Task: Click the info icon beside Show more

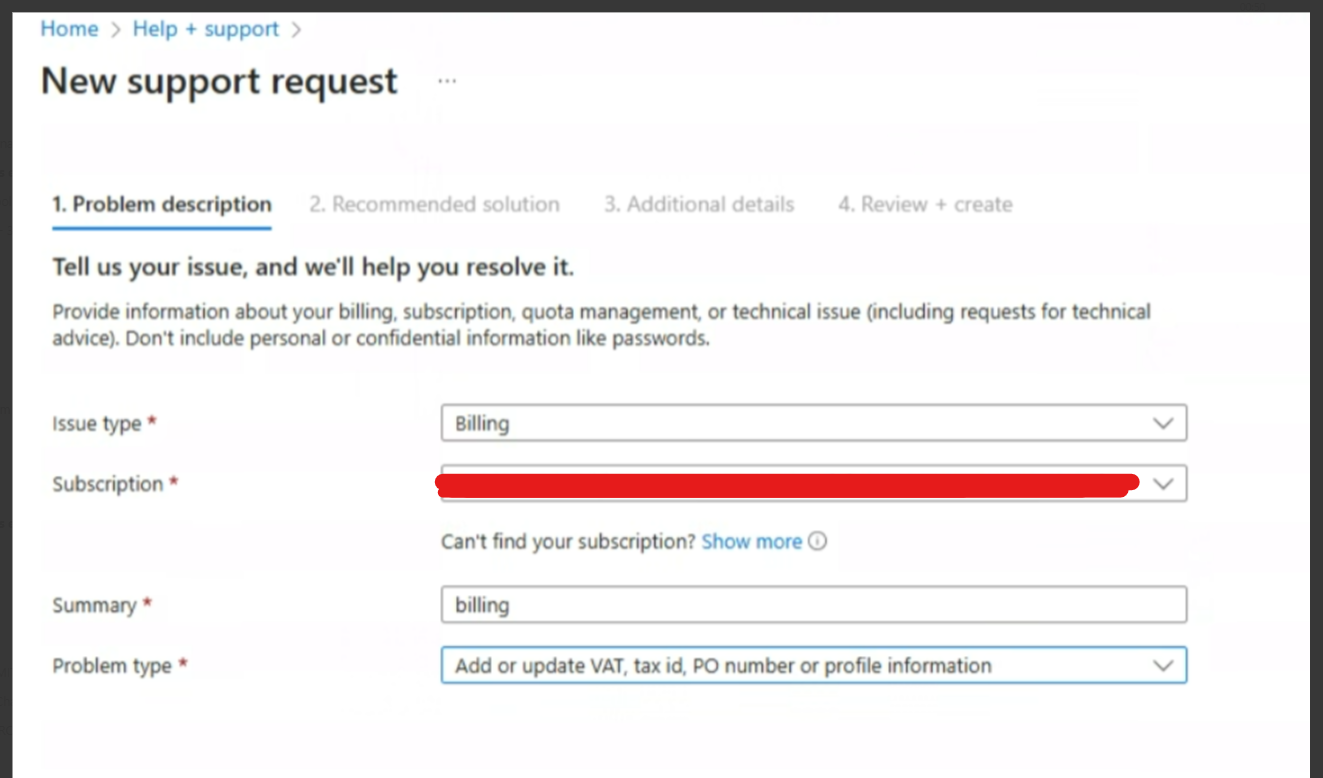Action: tap(818, 542)
